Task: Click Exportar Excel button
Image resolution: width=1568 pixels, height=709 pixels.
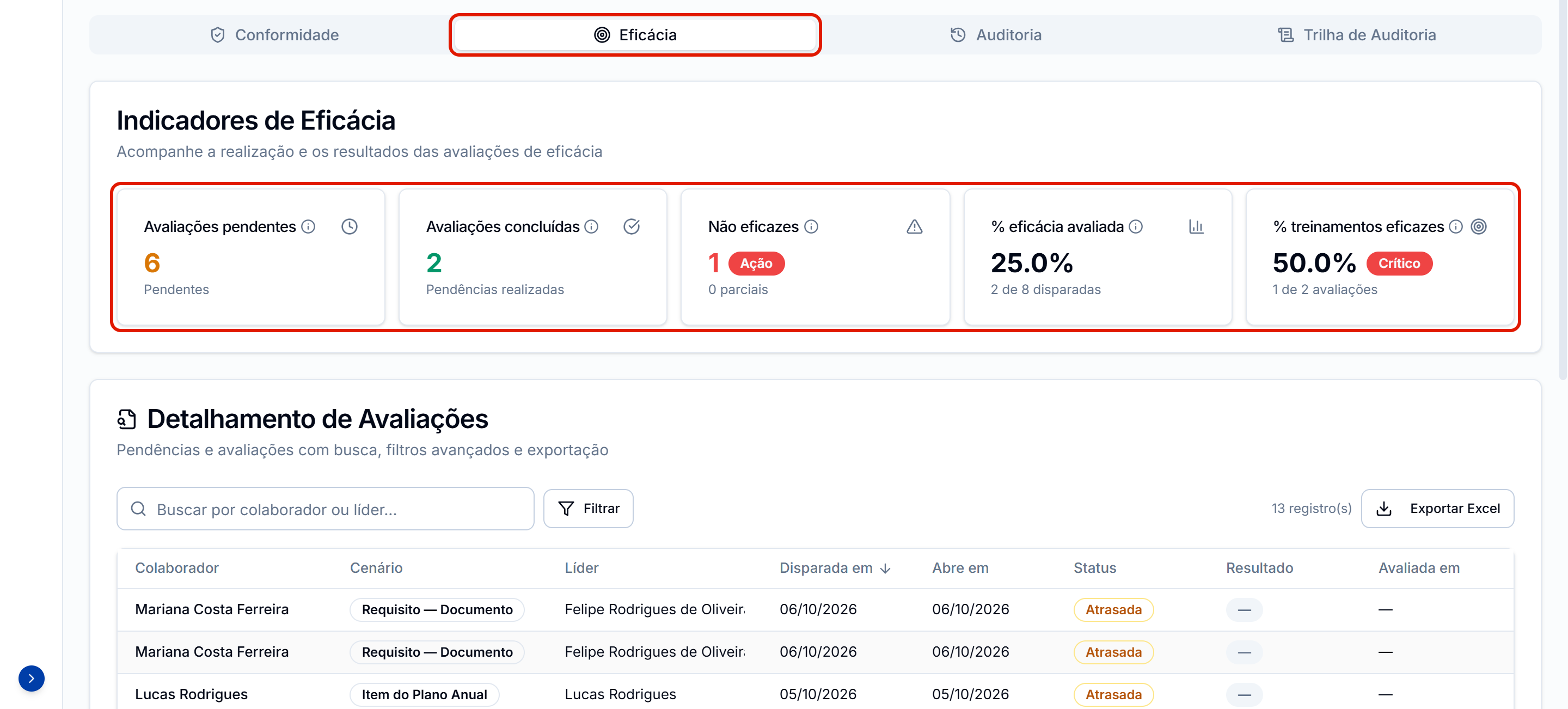Action: [1437, 508]
